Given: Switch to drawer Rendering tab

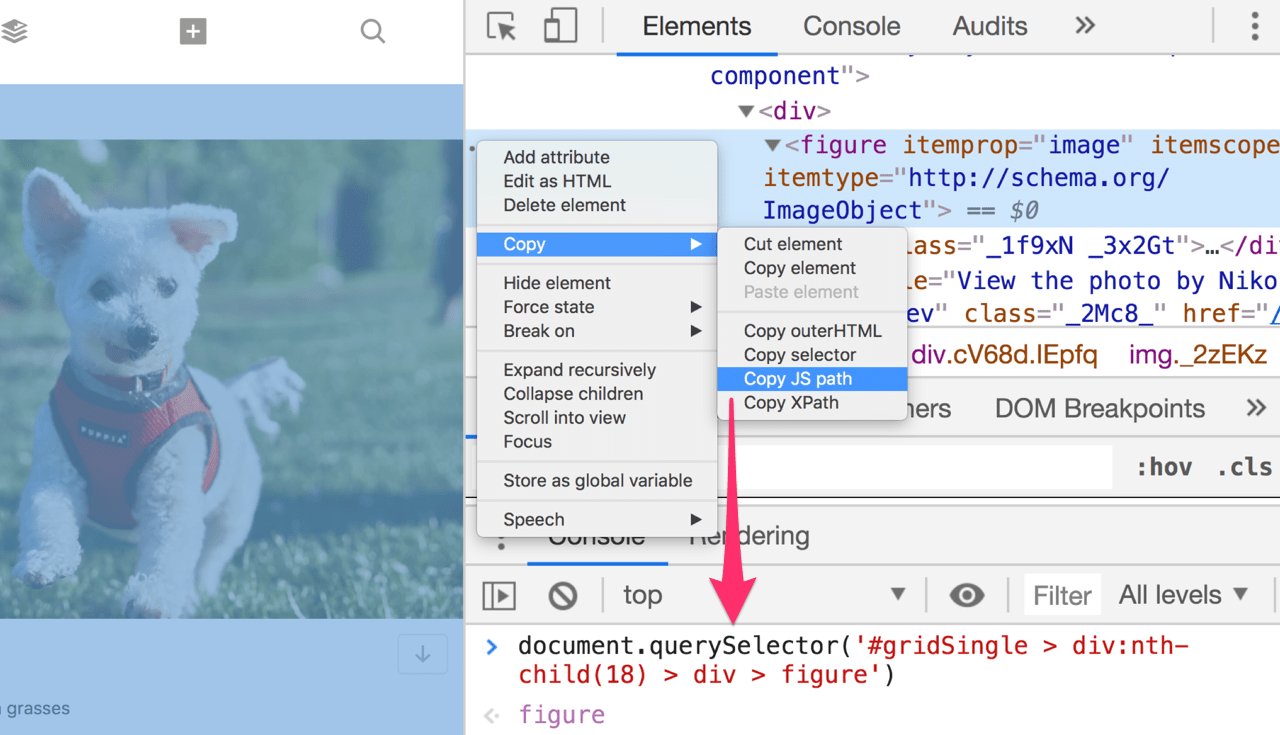Looking at the screenshot, I should pyautogui.click(x=749, y=536).
